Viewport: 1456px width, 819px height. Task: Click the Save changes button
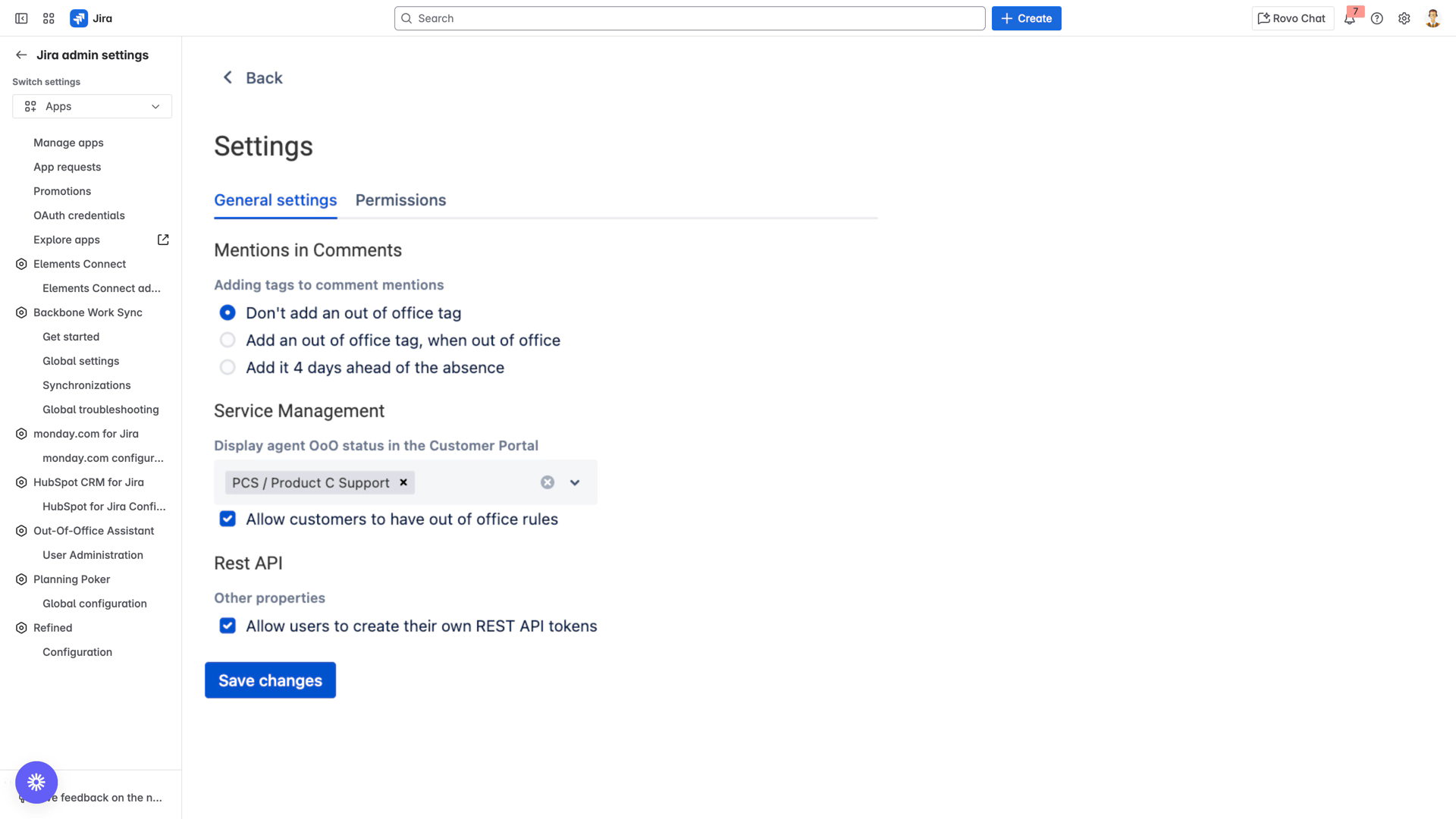(x=270, y=680)
